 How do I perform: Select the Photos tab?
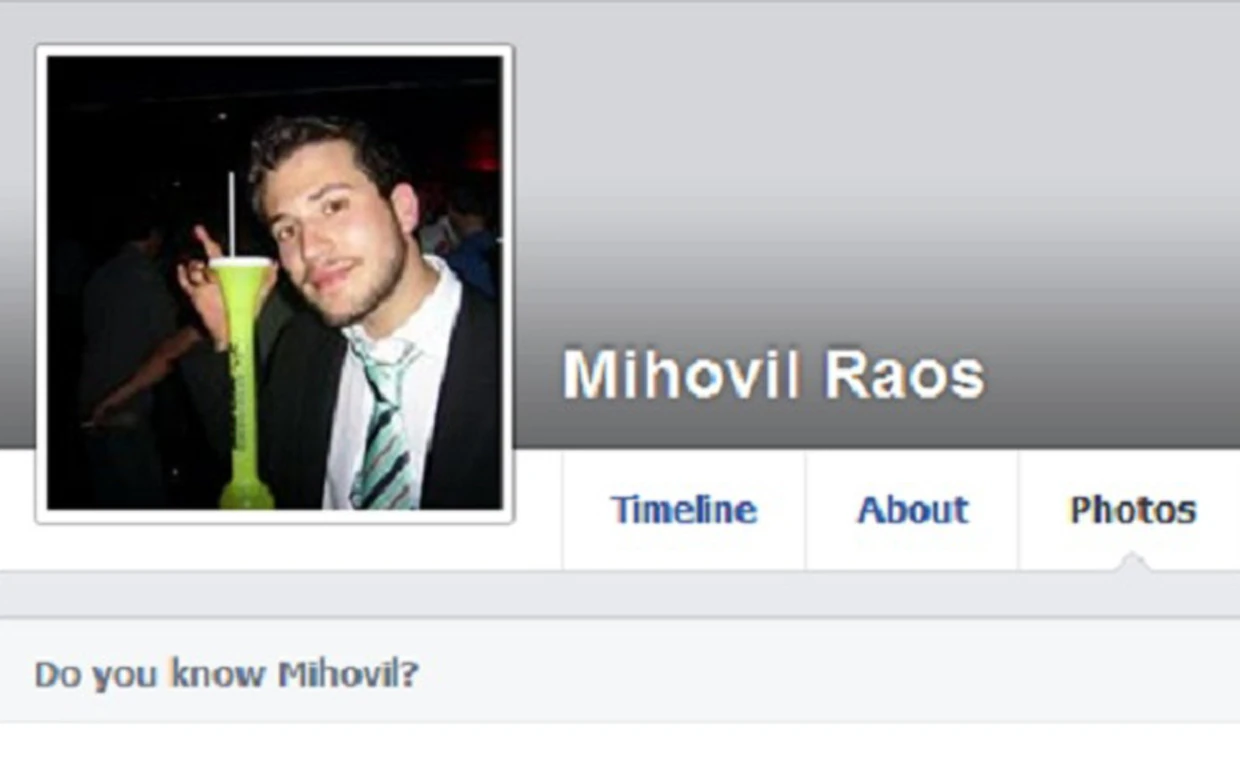(x=1132, y=510)
